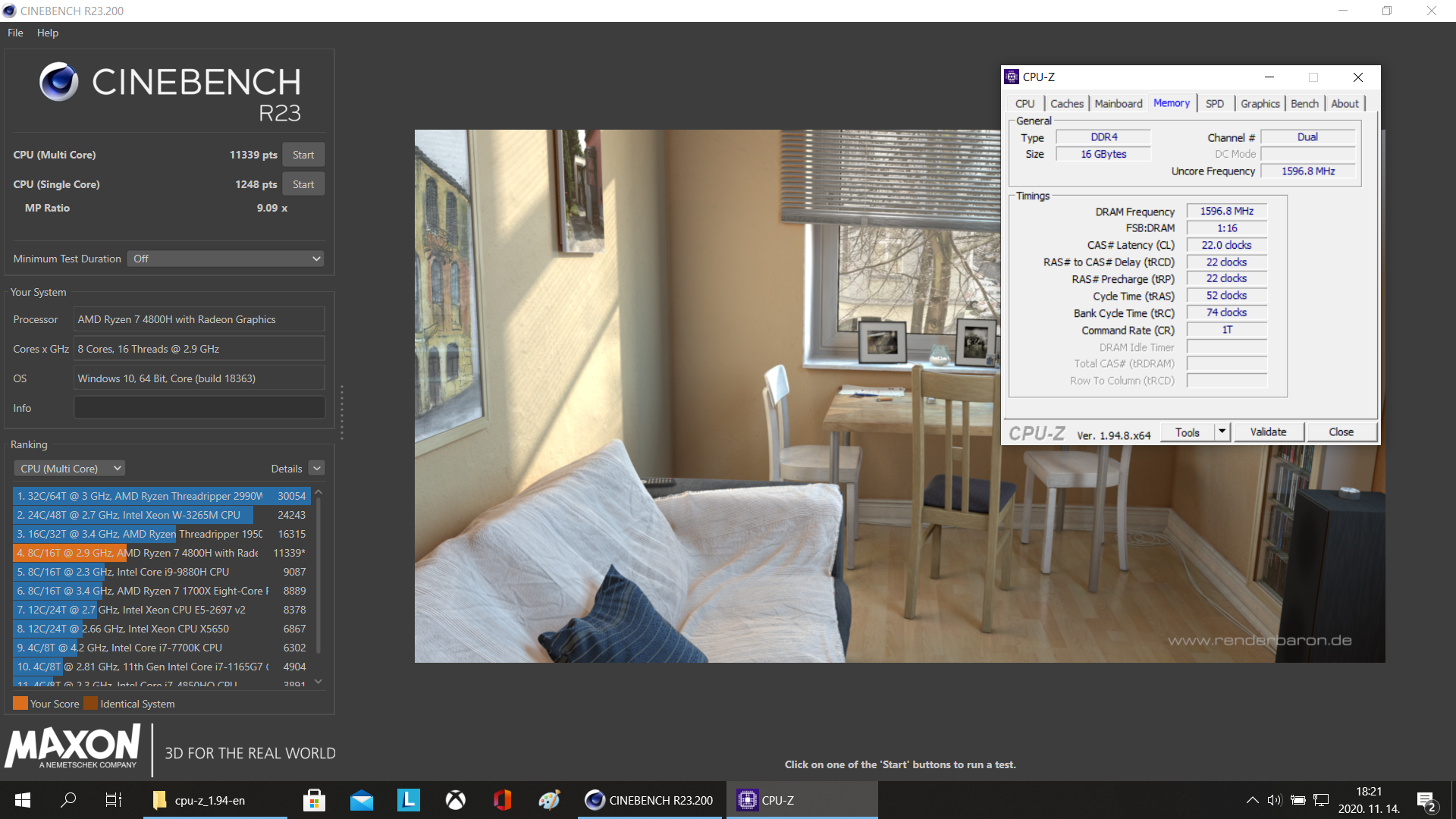Show hidden system tray icons
1456x819 pixels.
click(1252, 800)
